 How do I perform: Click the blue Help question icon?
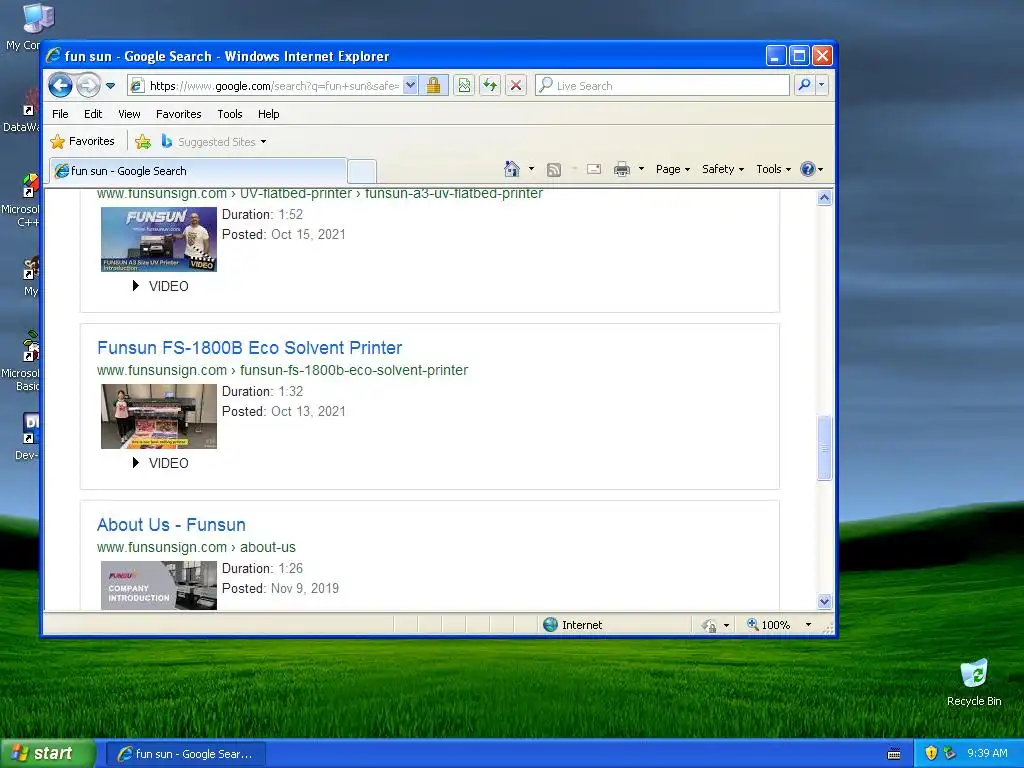808,169
